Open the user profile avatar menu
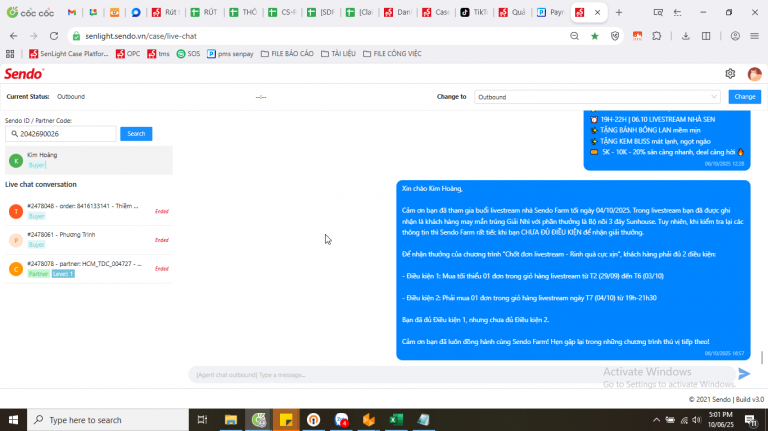Viewport: 768px width, 431px height. point(754,74)
